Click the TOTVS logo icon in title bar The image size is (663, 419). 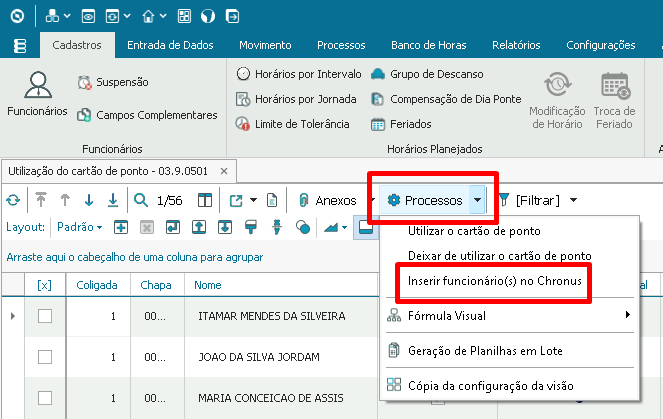17,16
